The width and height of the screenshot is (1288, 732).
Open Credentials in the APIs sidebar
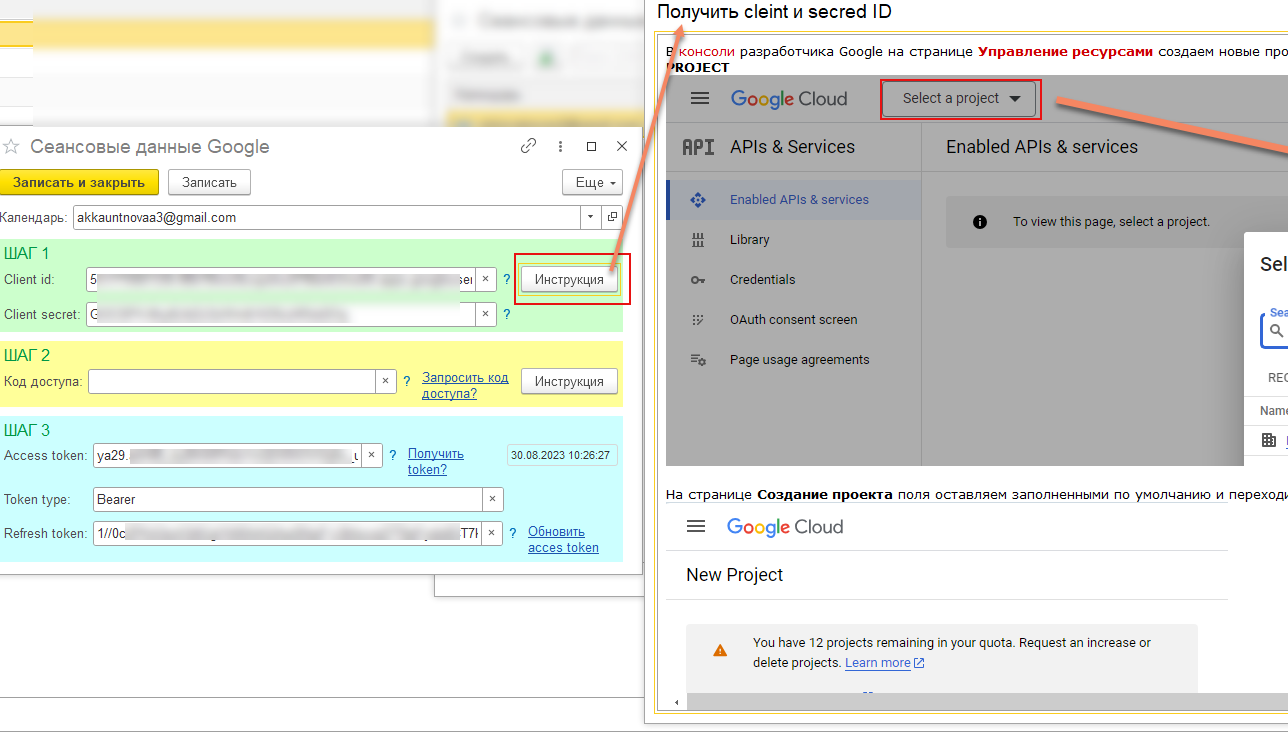pyautogui.click(x=762, y=280)
